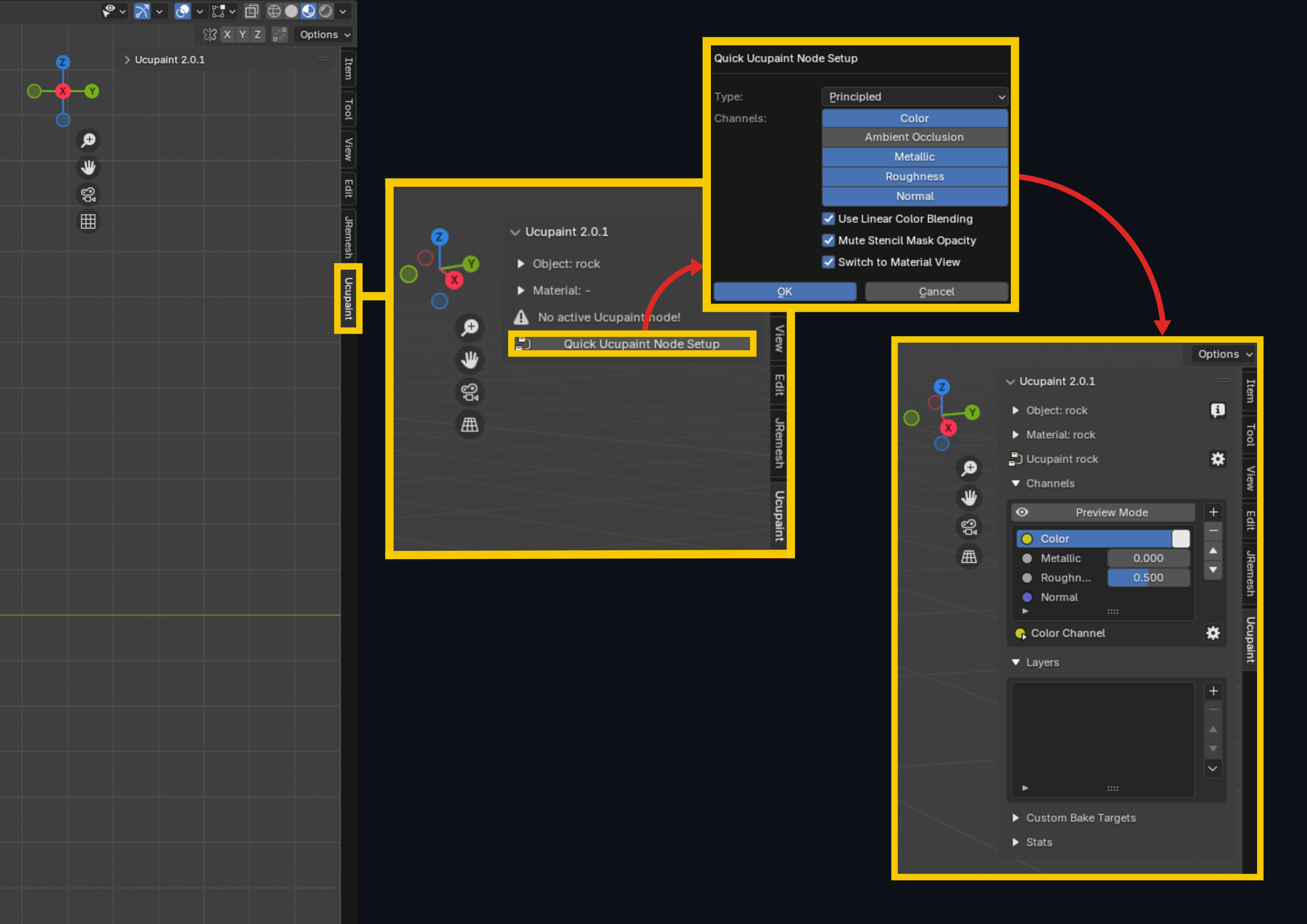Toggle the Roughness channel in the setup dialog
Image resolution: width=1307 pixels, height=924 pixels.
pyautogui.click(x=915, y=177)
